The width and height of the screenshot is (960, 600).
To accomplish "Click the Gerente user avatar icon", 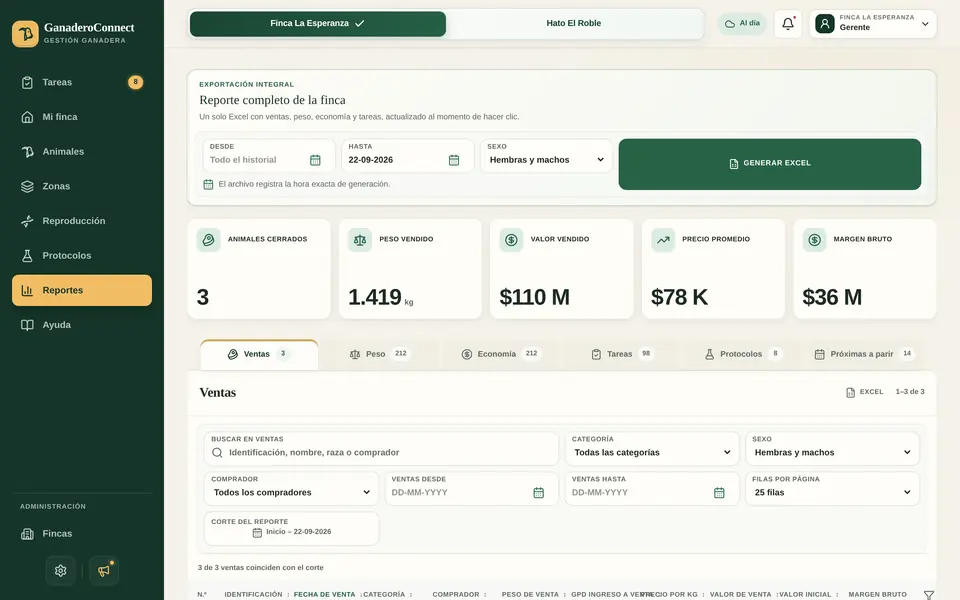I will pos(825,24).
